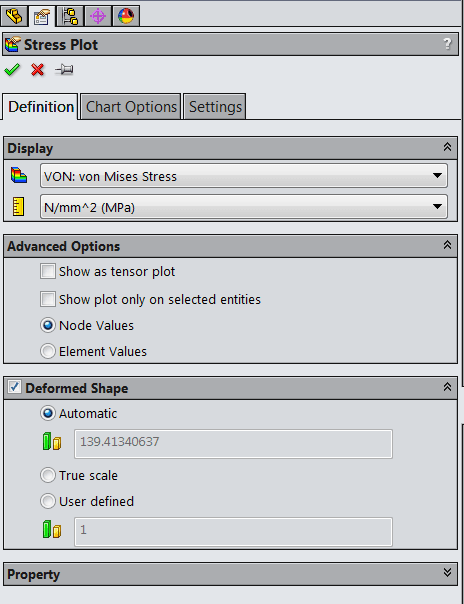Open help via question mark icon

tap(447, 44)
